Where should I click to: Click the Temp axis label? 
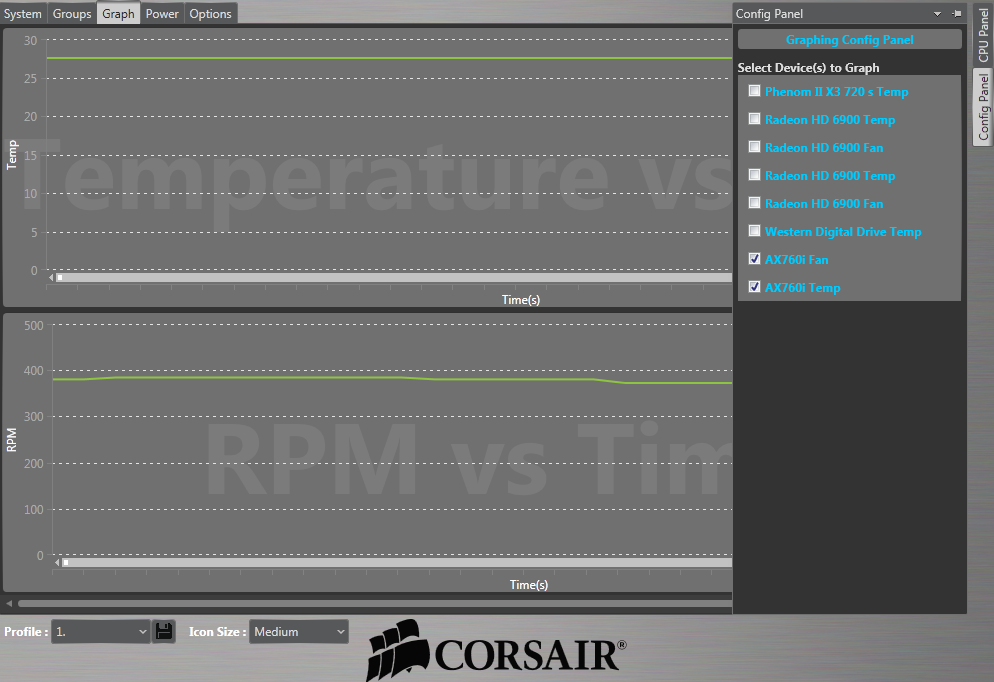click(x=11, y=155)
